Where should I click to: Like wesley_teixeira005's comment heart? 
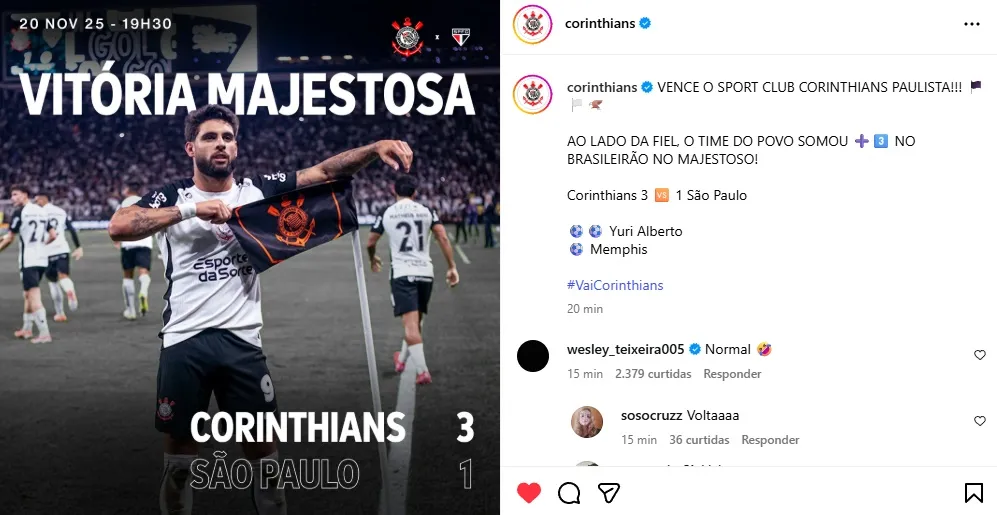[x=980, y=355]
